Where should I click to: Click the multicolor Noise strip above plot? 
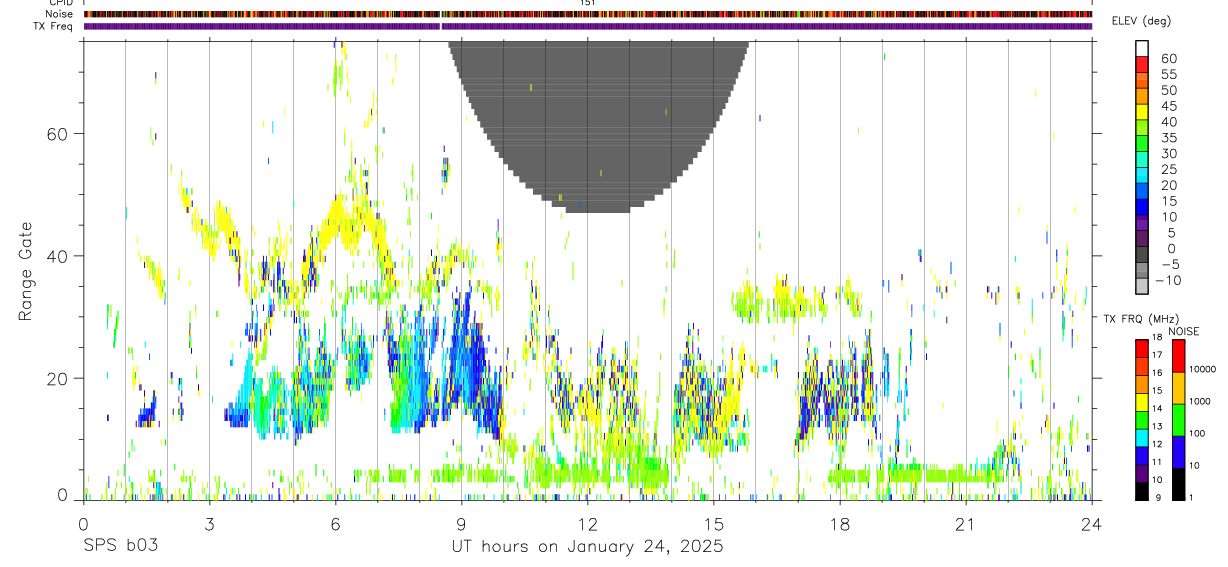(x=588, y=14)
